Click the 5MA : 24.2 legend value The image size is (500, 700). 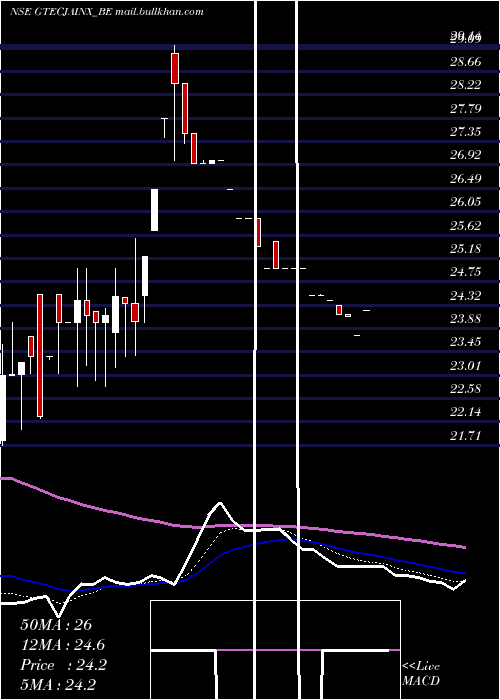click(x=58, y=685)
